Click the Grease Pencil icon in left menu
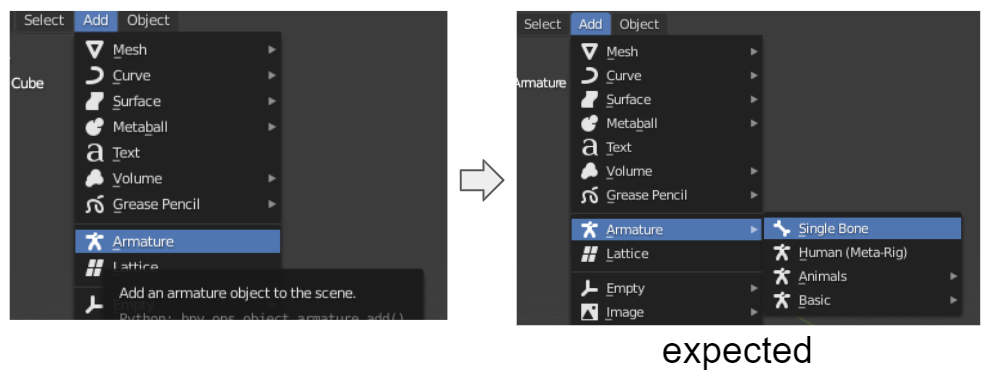Viewport: 991px width, 376px height. point(94,204)
